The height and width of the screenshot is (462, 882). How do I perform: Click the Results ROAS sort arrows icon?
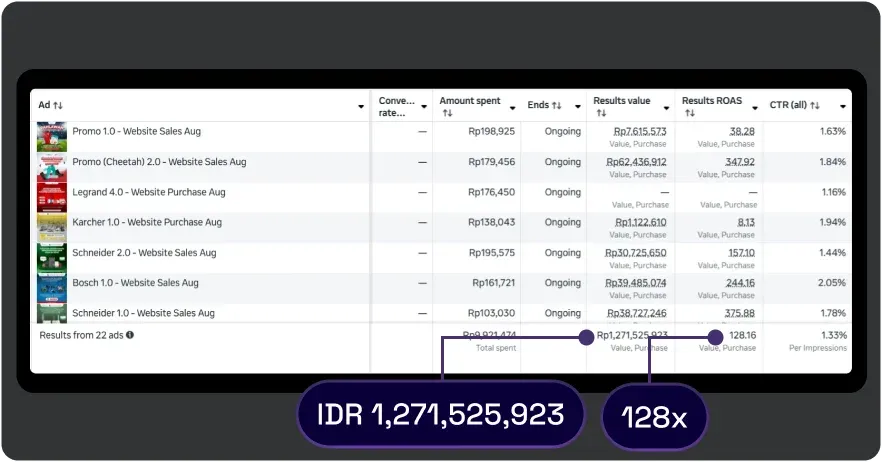click(x=690, y=114)
